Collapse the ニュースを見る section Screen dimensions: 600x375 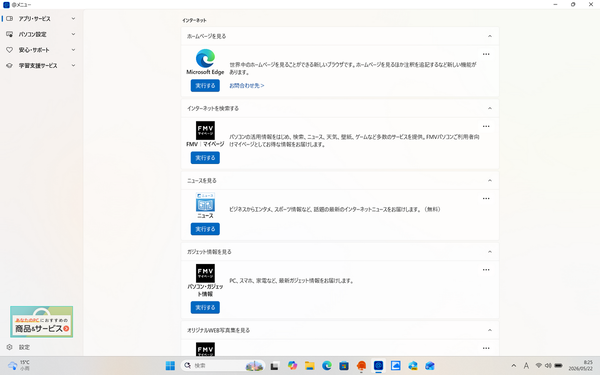490,180
